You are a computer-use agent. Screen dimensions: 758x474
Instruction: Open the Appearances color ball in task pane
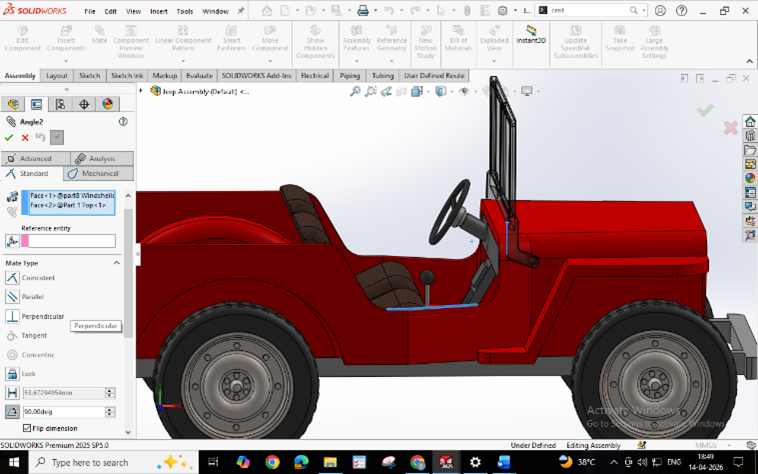pos(750,178)
